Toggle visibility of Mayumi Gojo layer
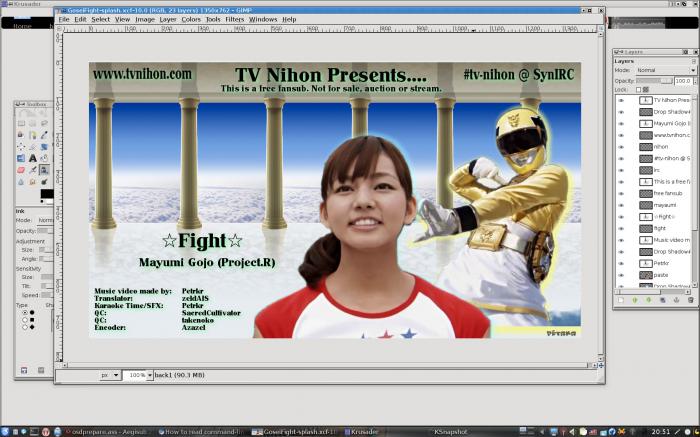The image size is (700, 437). point(621,124)
